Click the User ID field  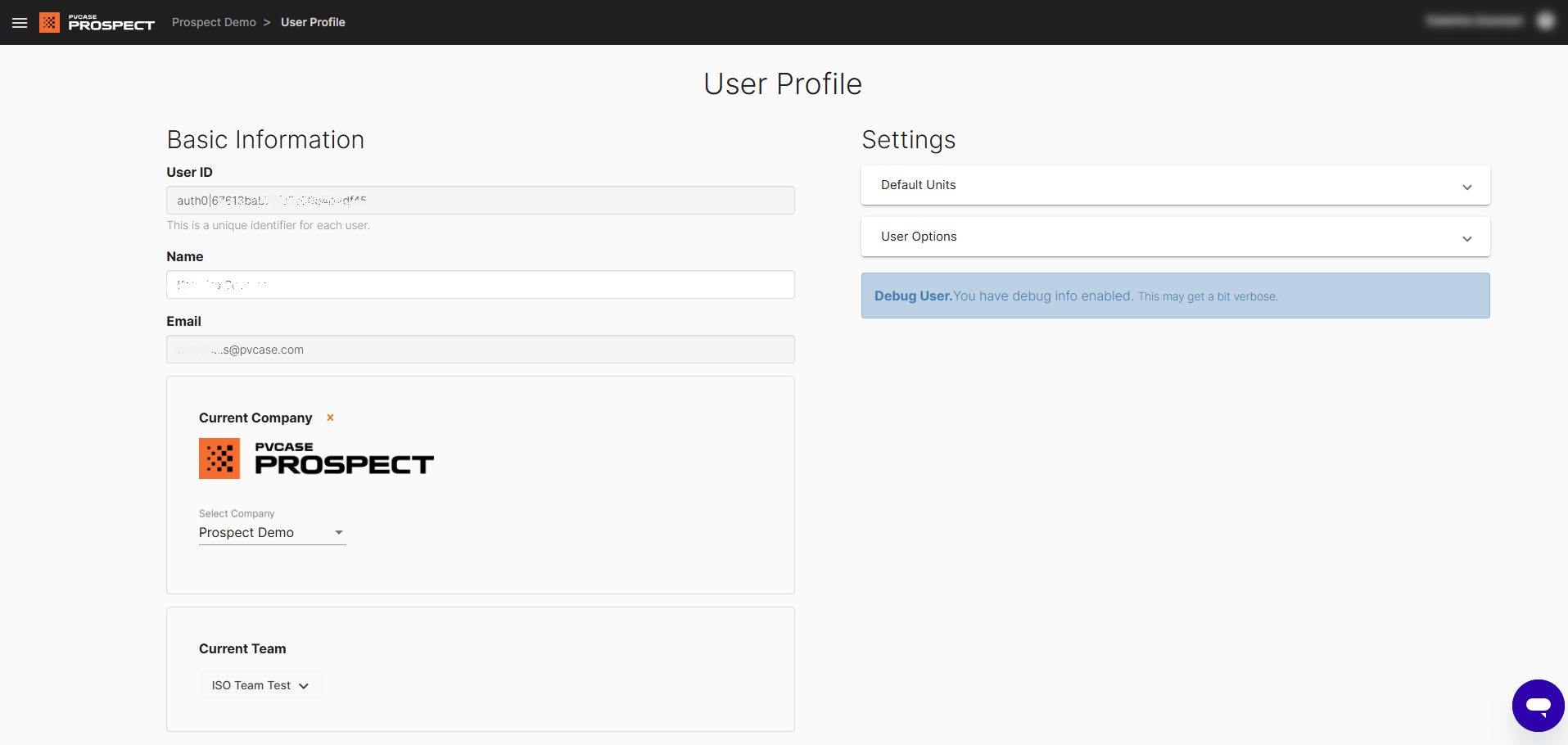(x=480, y=200)
